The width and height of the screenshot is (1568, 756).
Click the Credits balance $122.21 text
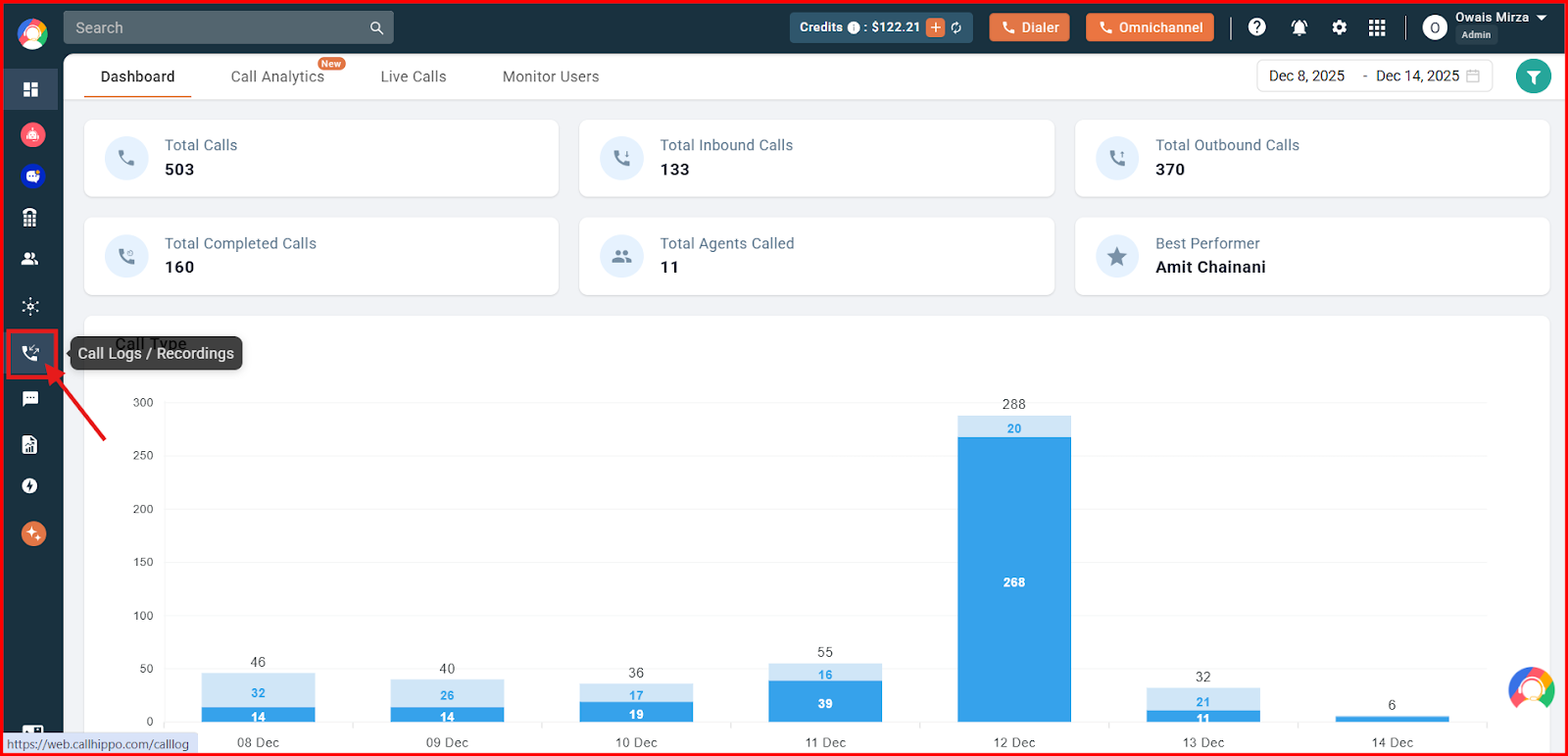(896, 27)
